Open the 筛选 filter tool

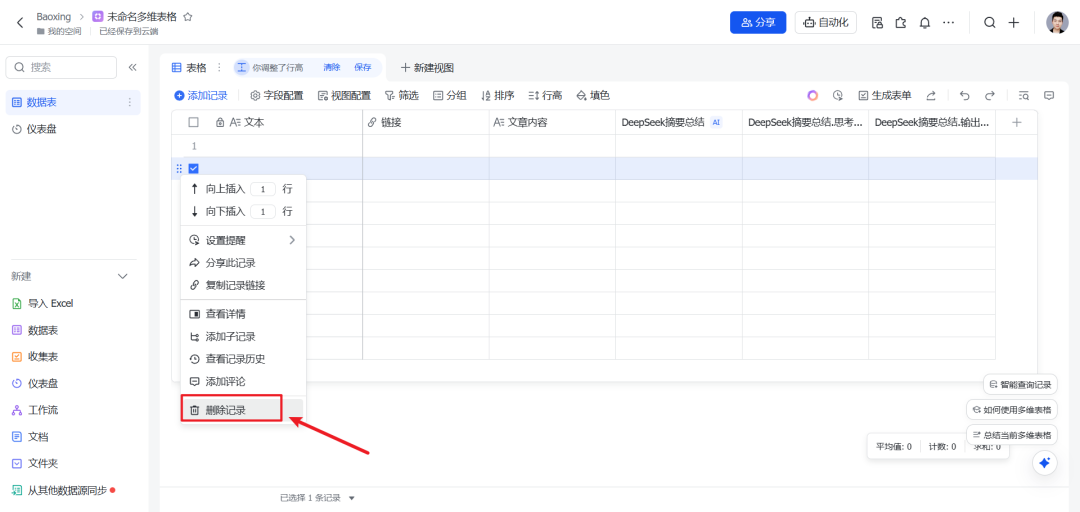click(402, 96)
